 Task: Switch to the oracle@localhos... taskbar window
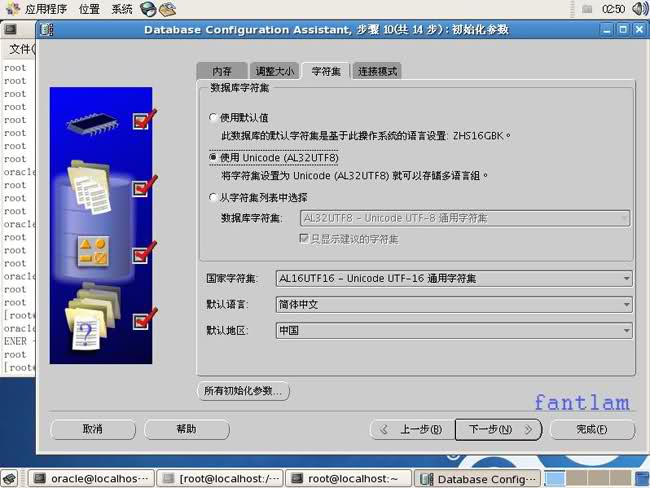(91, 478)
